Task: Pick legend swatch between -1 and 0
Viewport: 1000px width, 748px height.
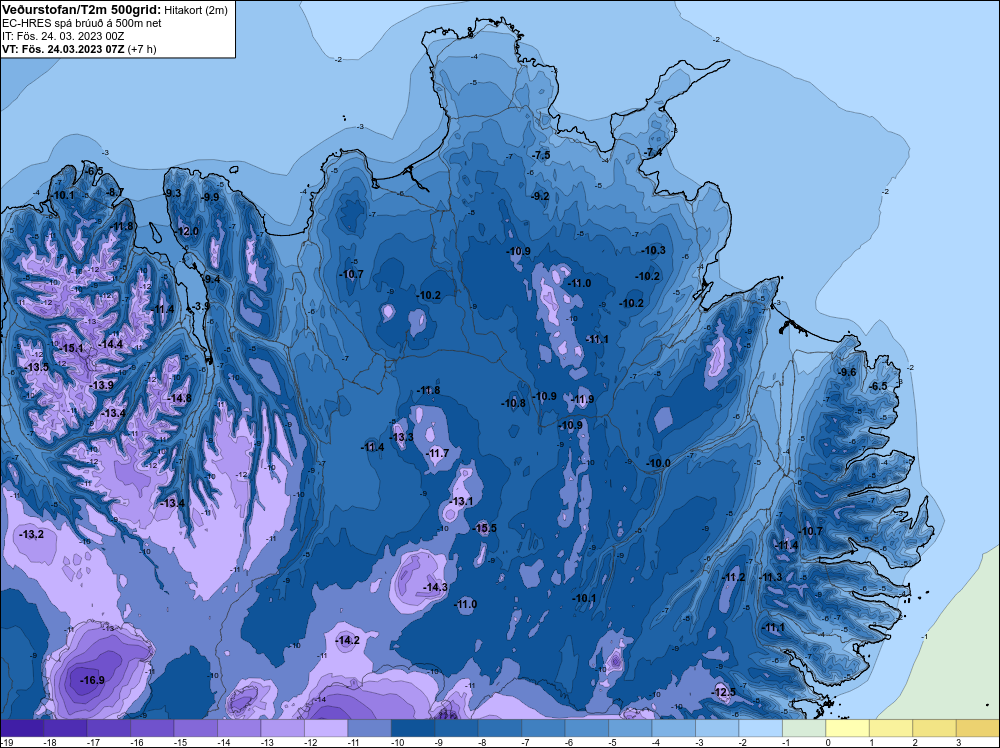Action: [804, 728]
